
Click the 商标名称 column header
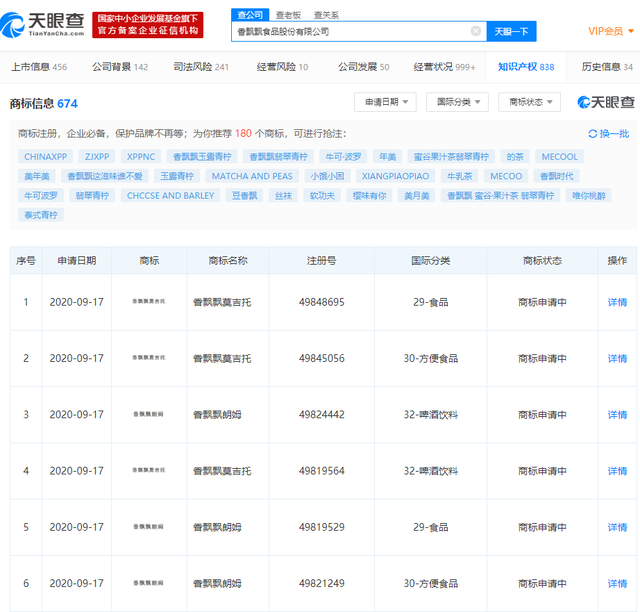[228, 260]
